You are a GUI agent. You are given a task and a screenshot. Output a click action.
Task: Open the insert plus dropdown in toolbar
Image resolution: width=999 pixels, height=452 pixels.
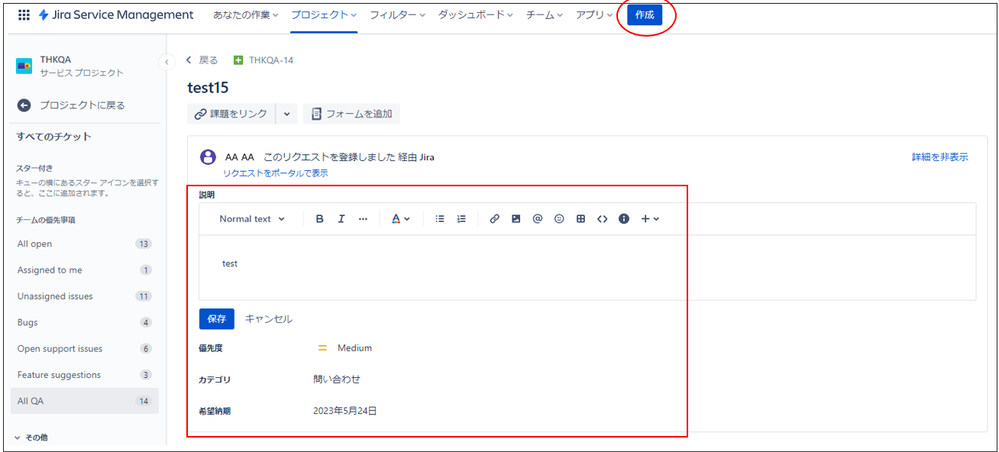point(650,219)
